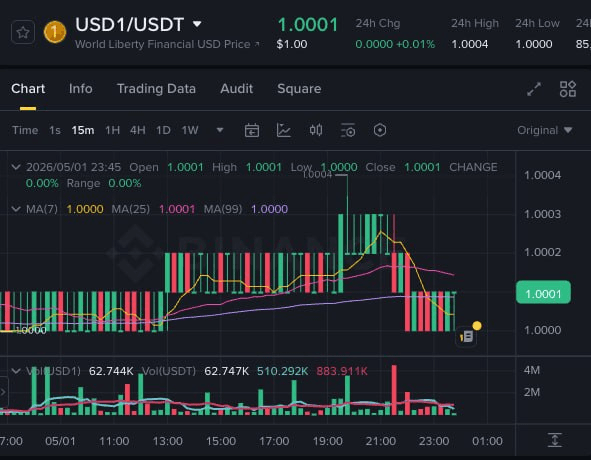Click the MA(7) 1.0000 value
The width and height of the screenshot is (591, 460).
pos(85,209)
